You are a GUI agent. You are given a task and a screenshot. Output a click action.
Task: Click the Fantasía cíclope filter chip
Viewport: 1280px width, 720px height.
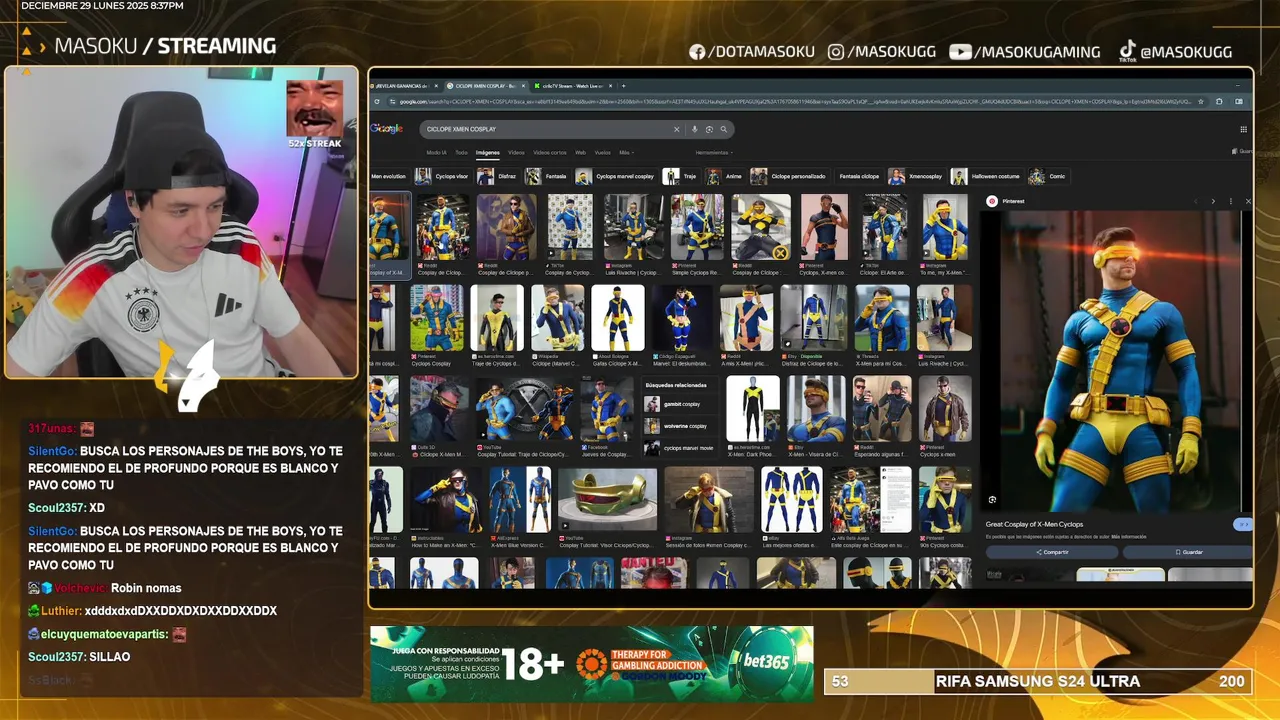click(x=859, y=176)
